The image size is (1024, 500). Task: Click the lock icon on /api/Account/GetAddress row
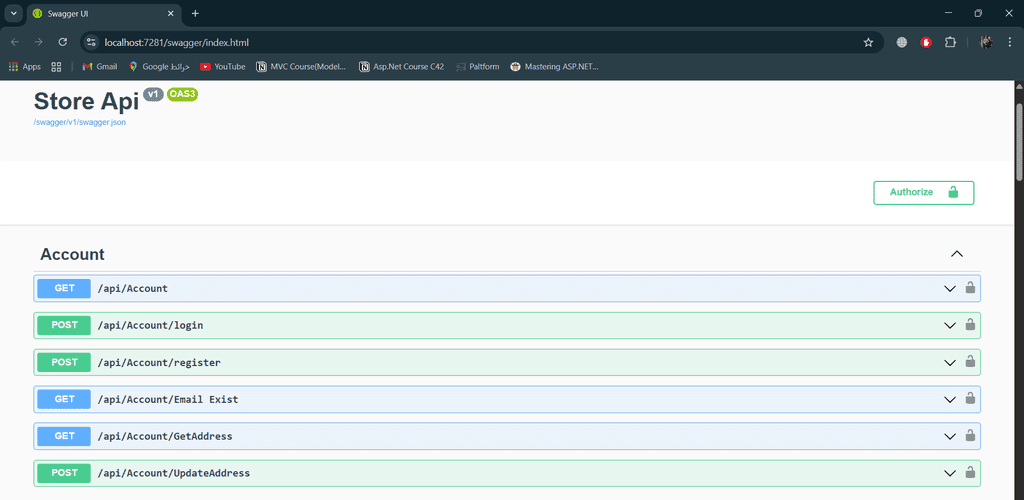pyautogui.click(x=969, y=436)
